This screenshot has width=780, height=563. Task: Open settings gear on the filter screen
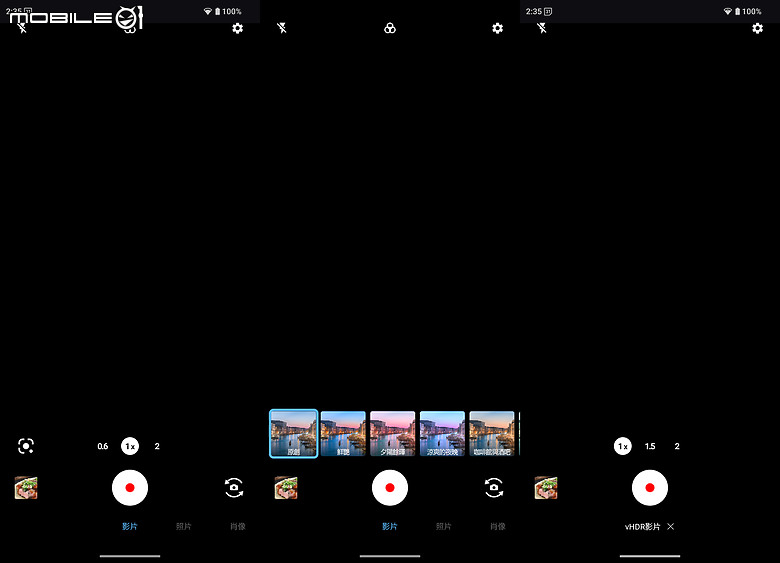(497, 28)
